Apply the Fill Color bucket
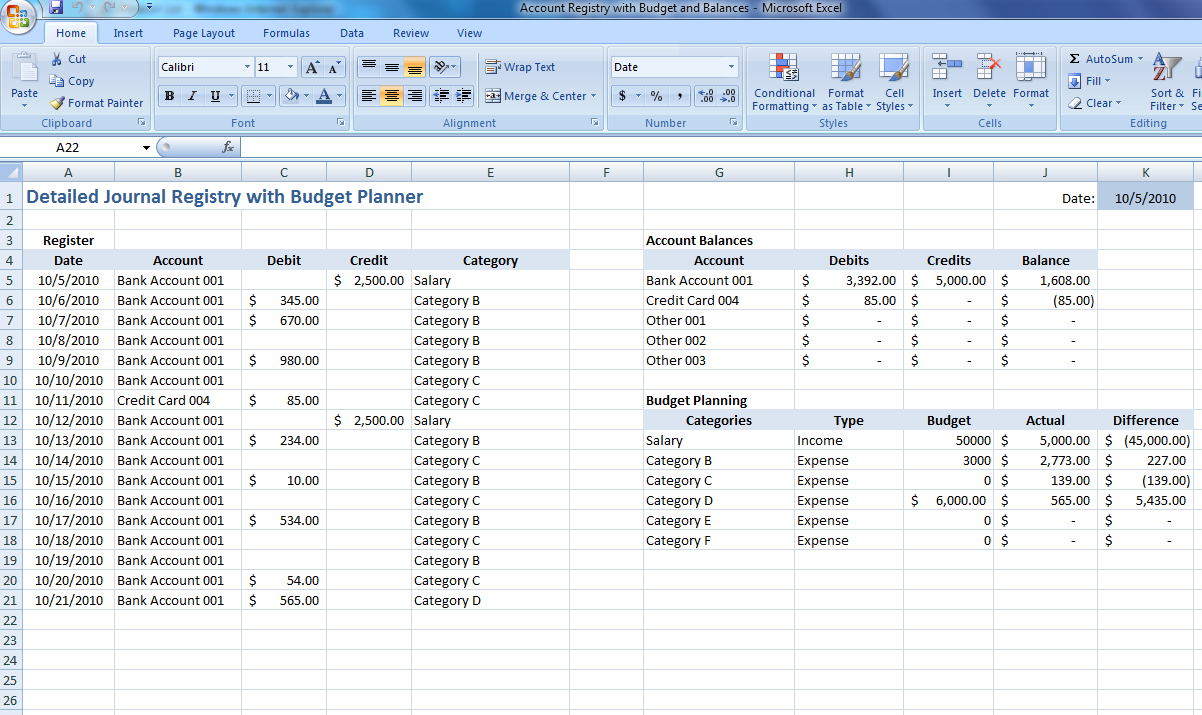The image size is (1202, 715). 291,96
